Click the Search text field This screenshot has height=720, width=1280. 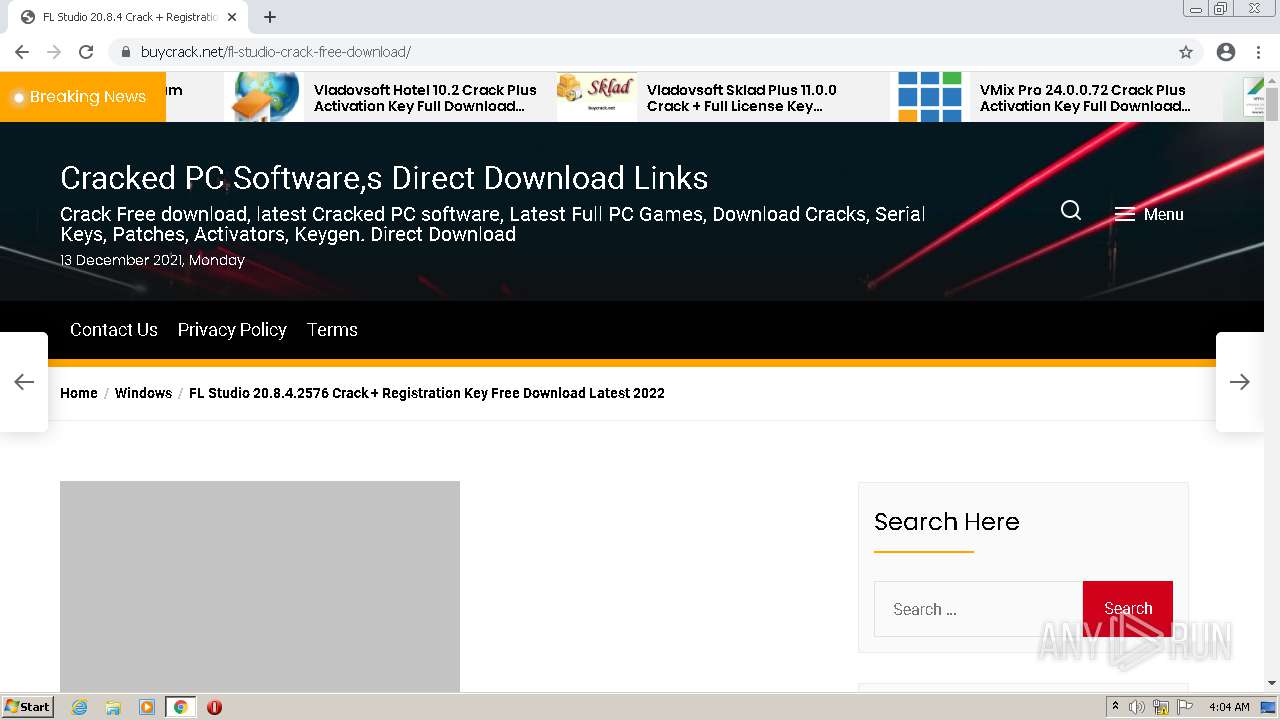(x=979, y=609)
